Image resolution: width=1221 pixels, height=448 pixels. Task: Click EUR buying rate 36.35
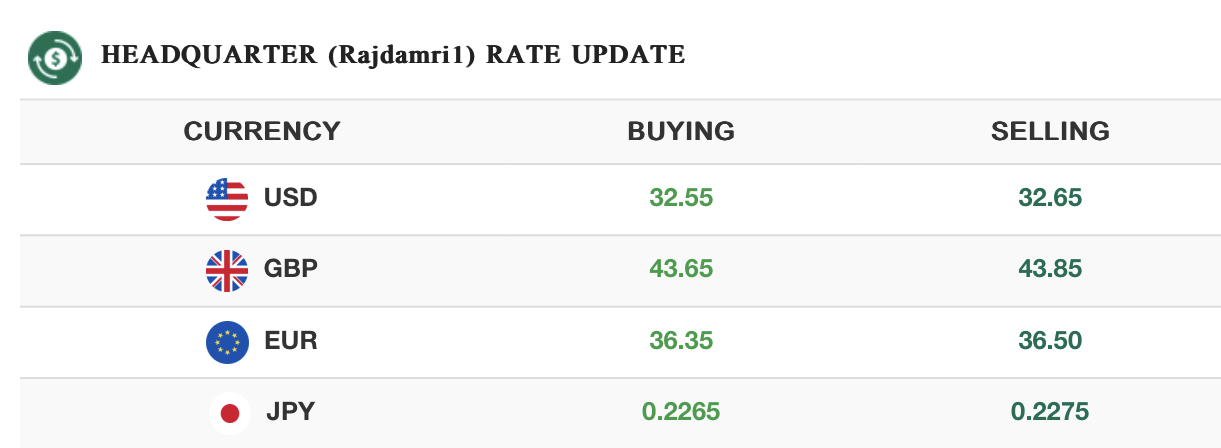[681, 341]
